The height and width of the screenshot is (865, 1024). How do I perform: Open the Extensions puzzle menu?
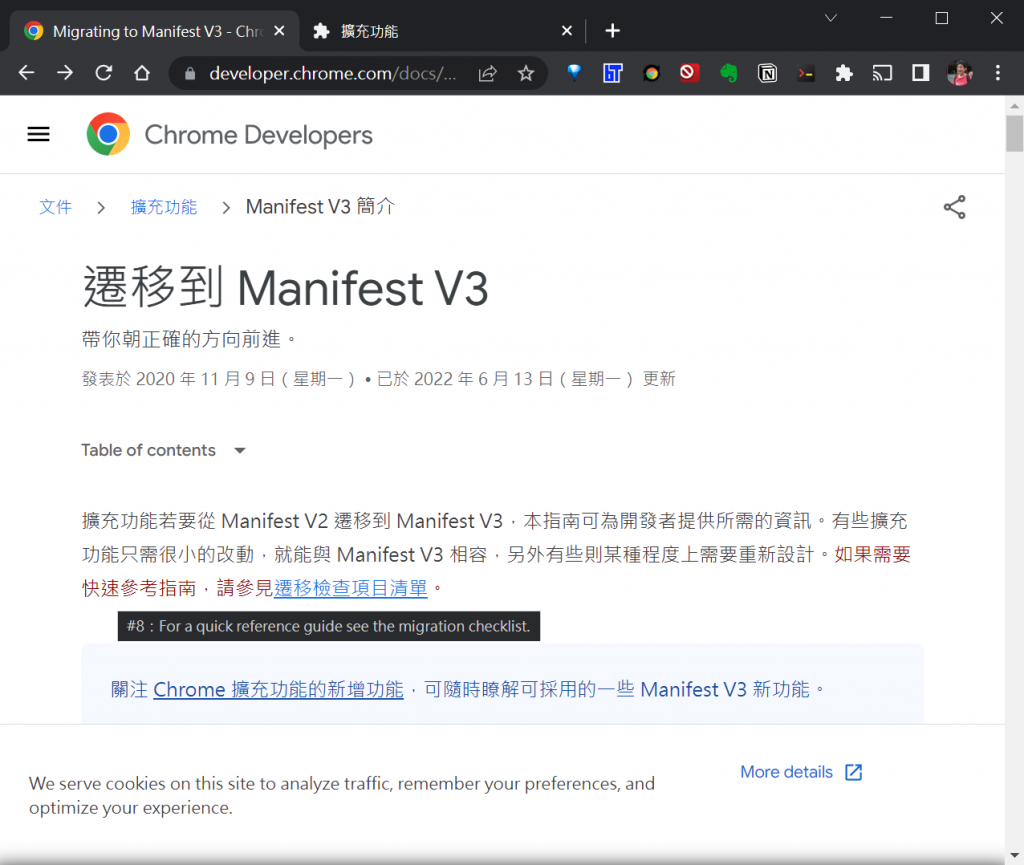coord(844,72)
